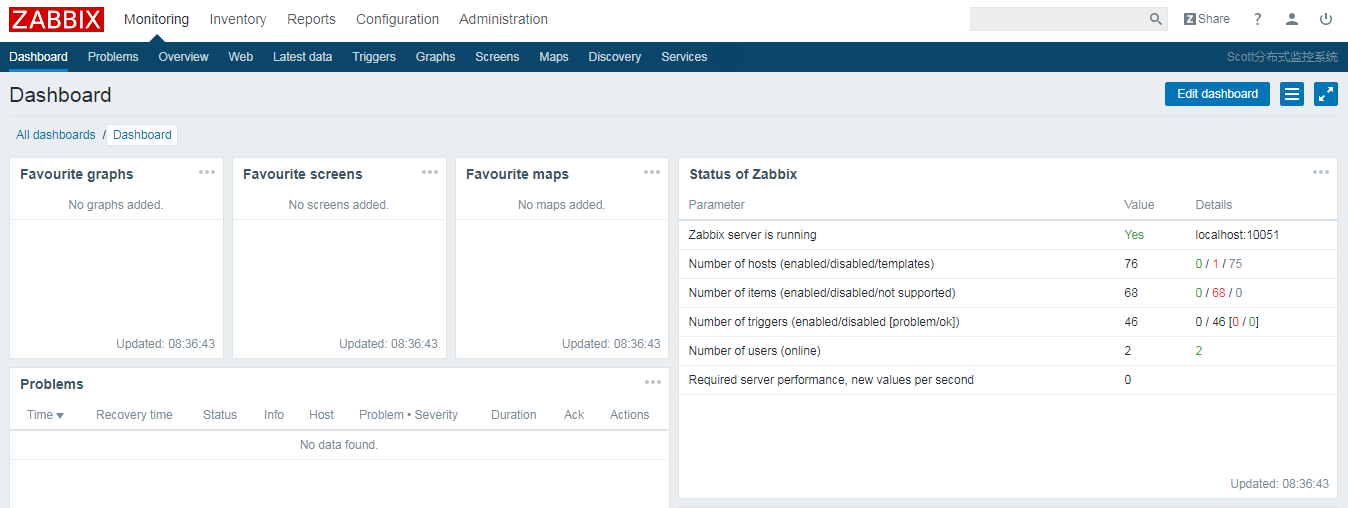
Task: Open the Status of Zabbix widget menu
Action: [1321, 172]
